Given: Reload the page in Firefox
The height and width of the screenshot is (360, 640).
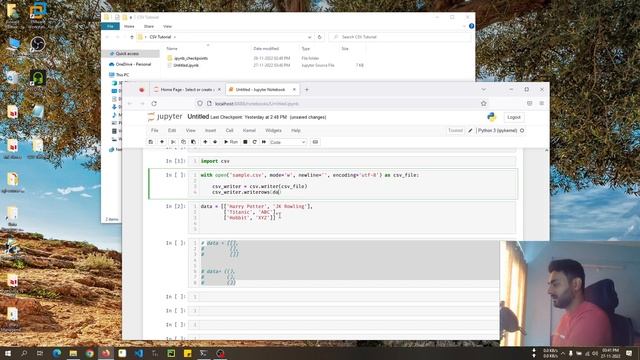Looking at the screenshot, I should [x=154, y=104].
